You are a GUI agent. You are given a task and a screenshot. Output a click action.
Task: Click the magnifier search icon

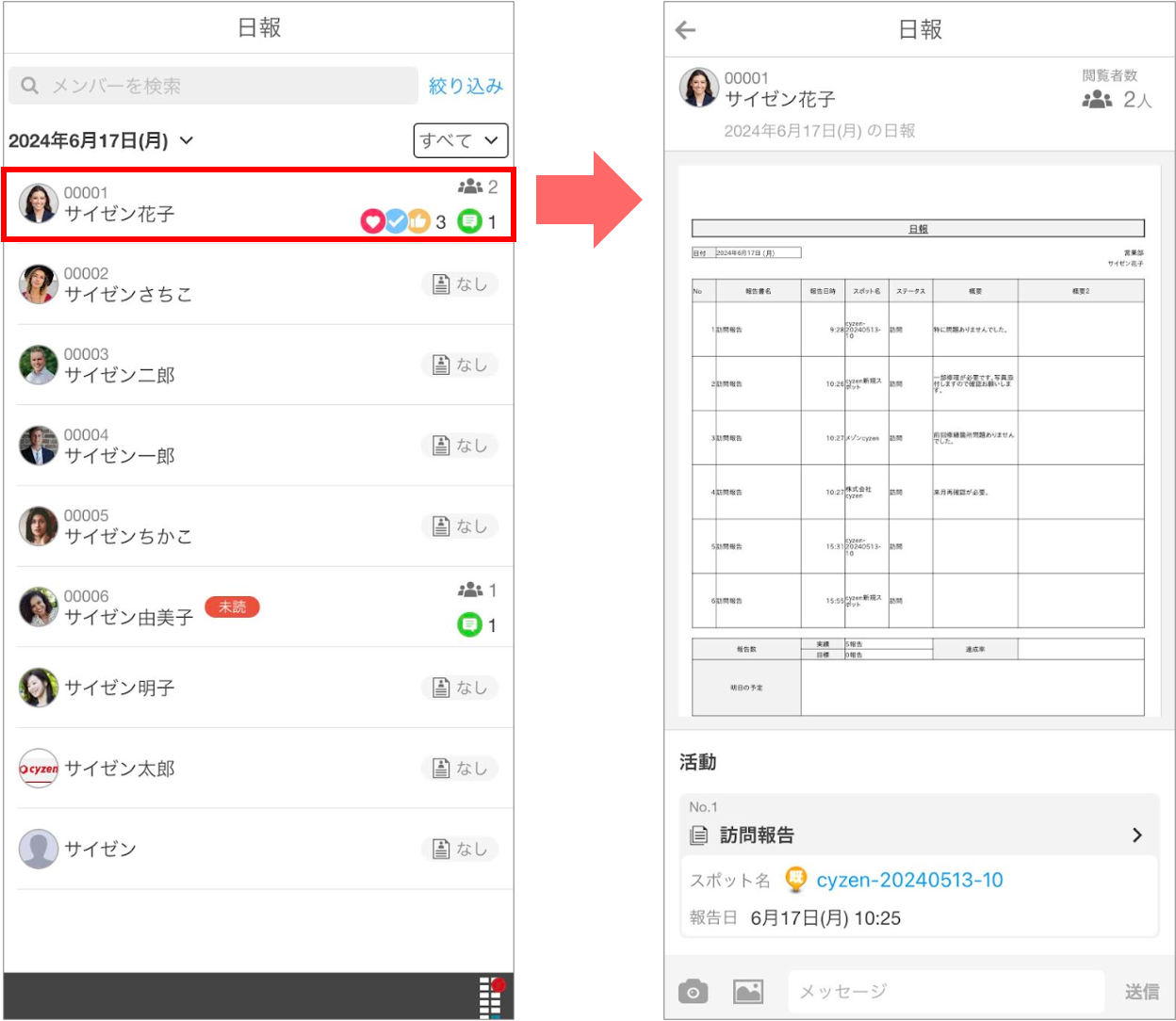point(30,86)
